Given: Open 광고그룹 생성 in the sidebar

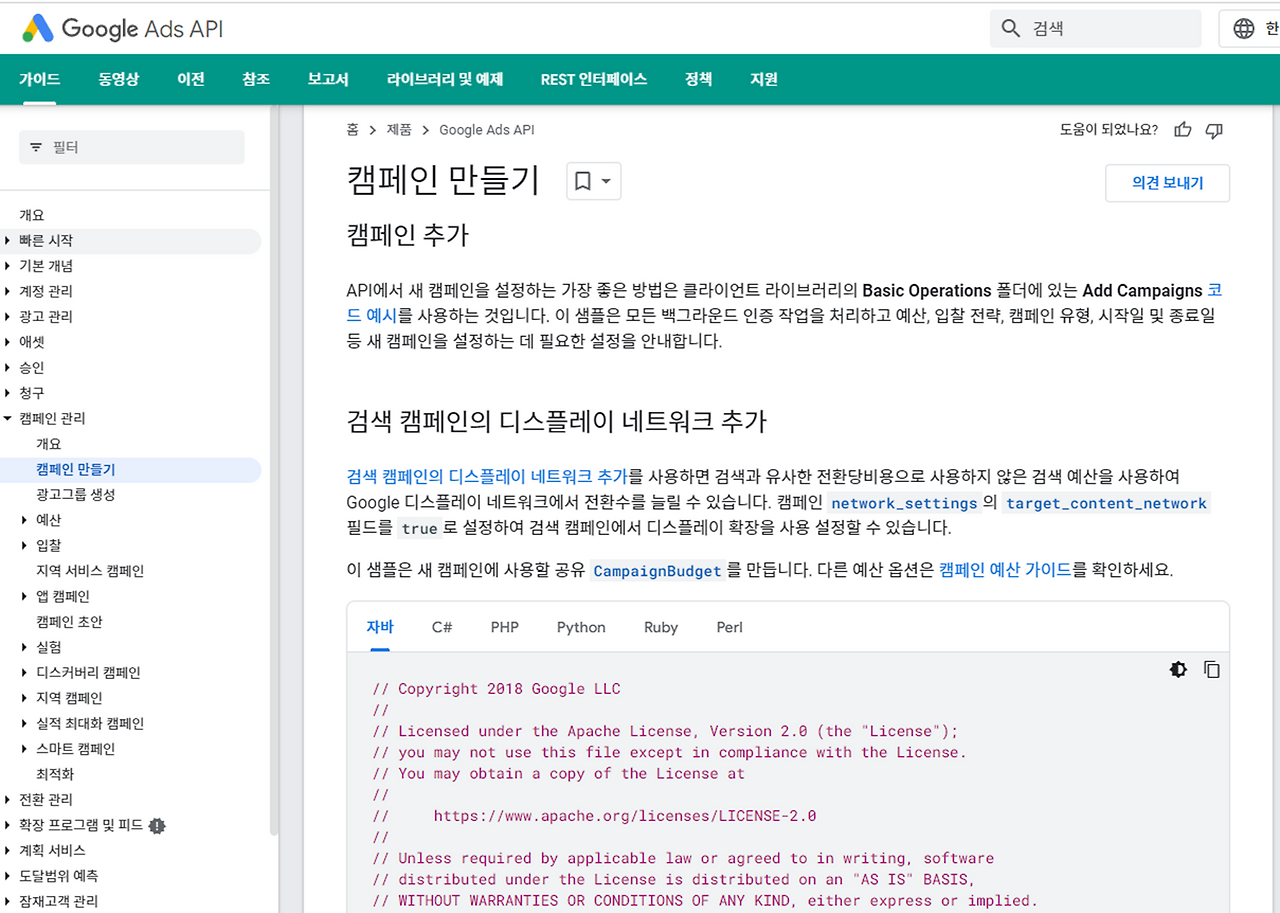Looking at the screenshot, I should [x=76, y=494].
